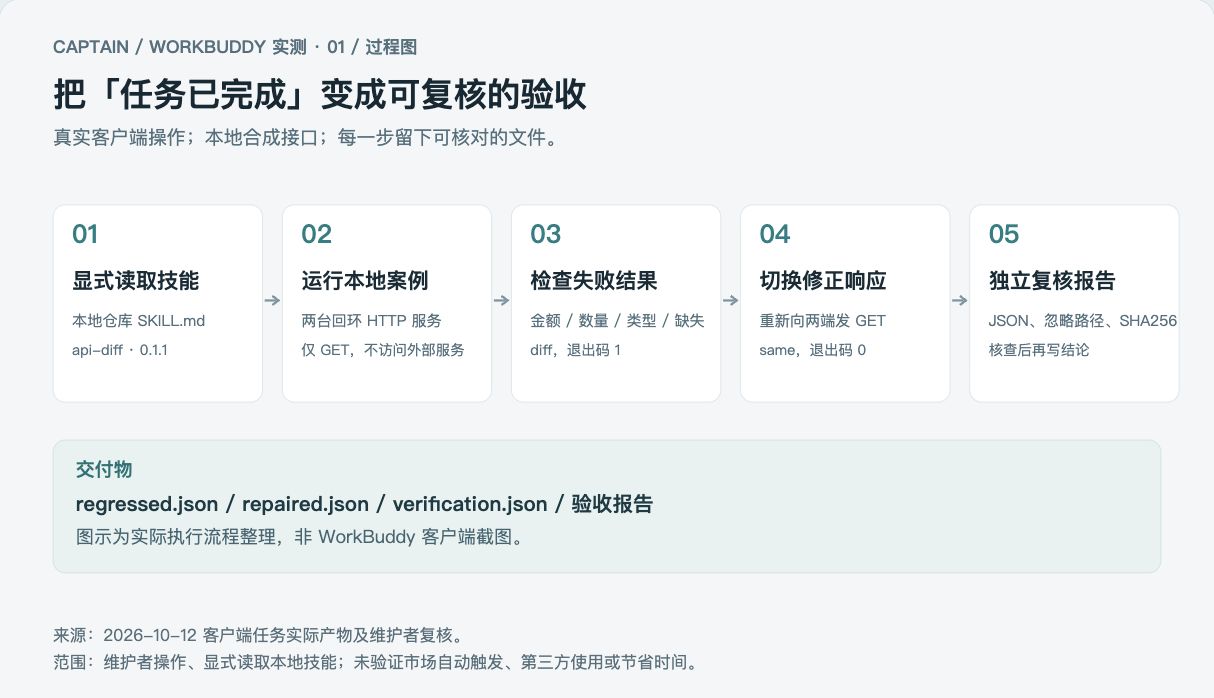Click the text "api-diff · 0.1.1"
1214x698 pixels.
pos(120,350)
